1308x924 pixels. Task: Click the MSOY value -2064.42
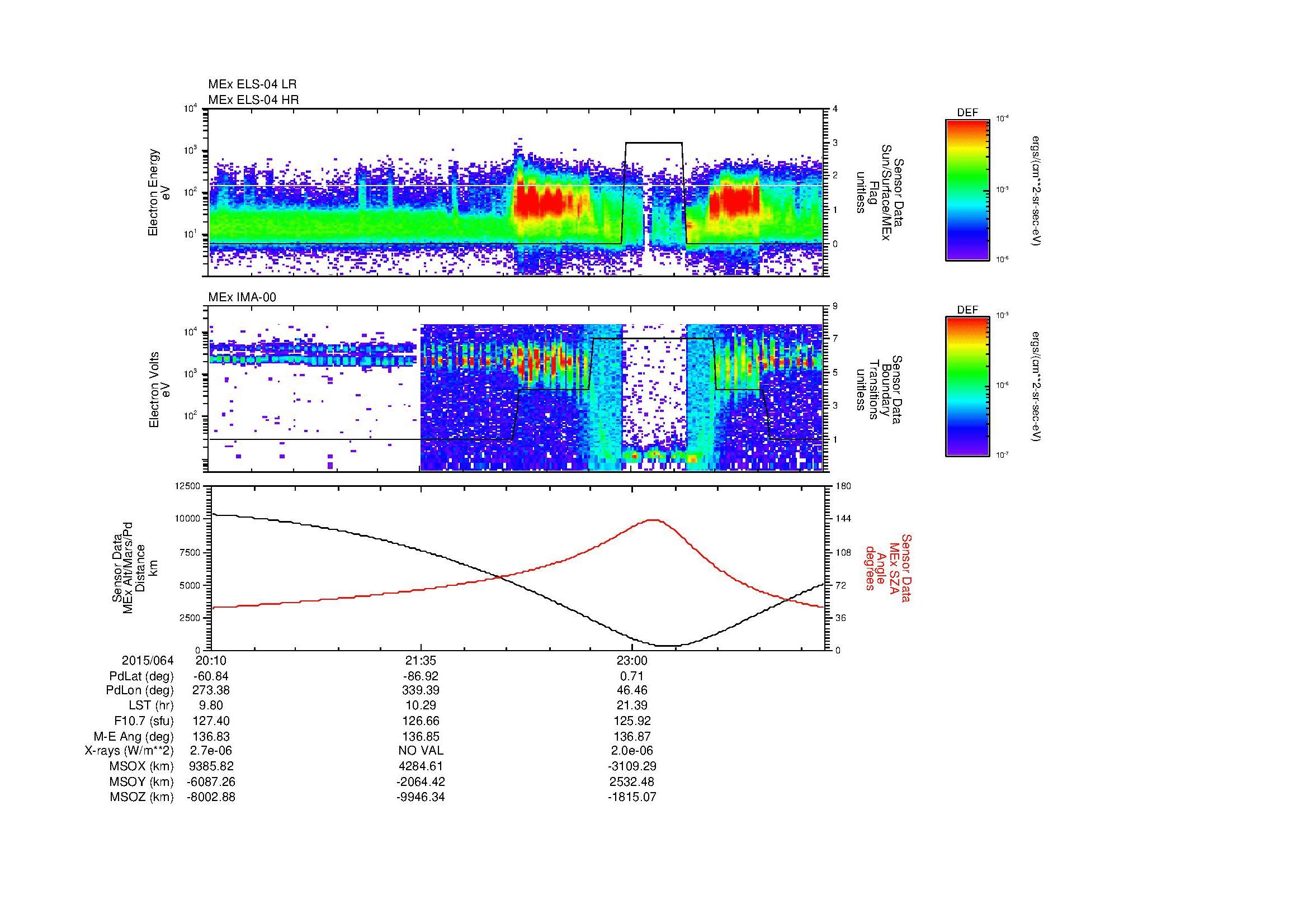(421, 781)
